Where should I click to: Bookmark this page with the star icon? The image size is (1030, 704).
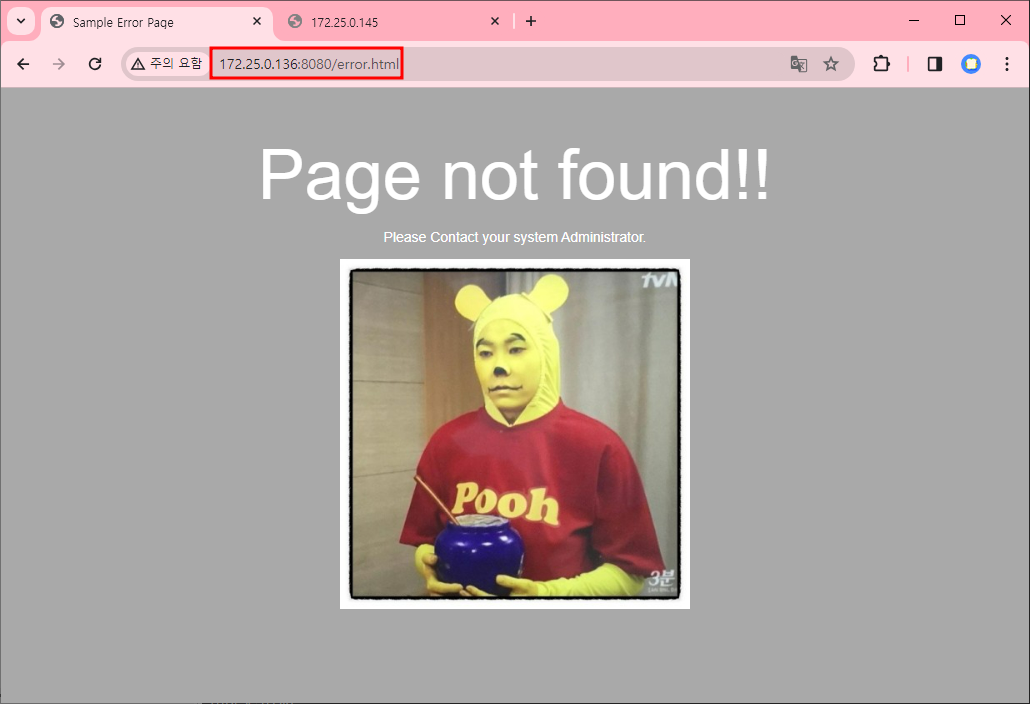point(831,64)
